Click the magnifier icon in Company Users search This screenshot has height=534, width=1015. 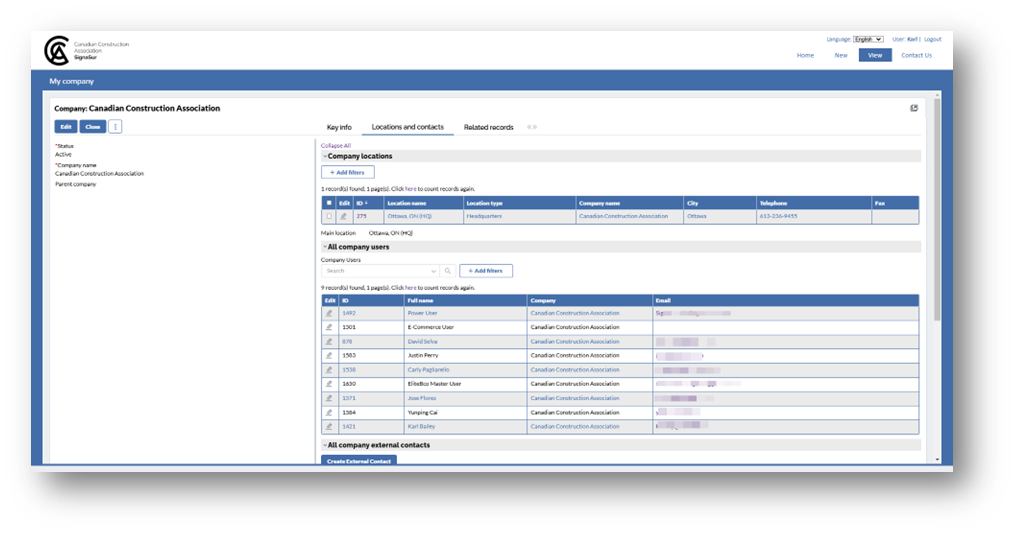pos(448,271)
